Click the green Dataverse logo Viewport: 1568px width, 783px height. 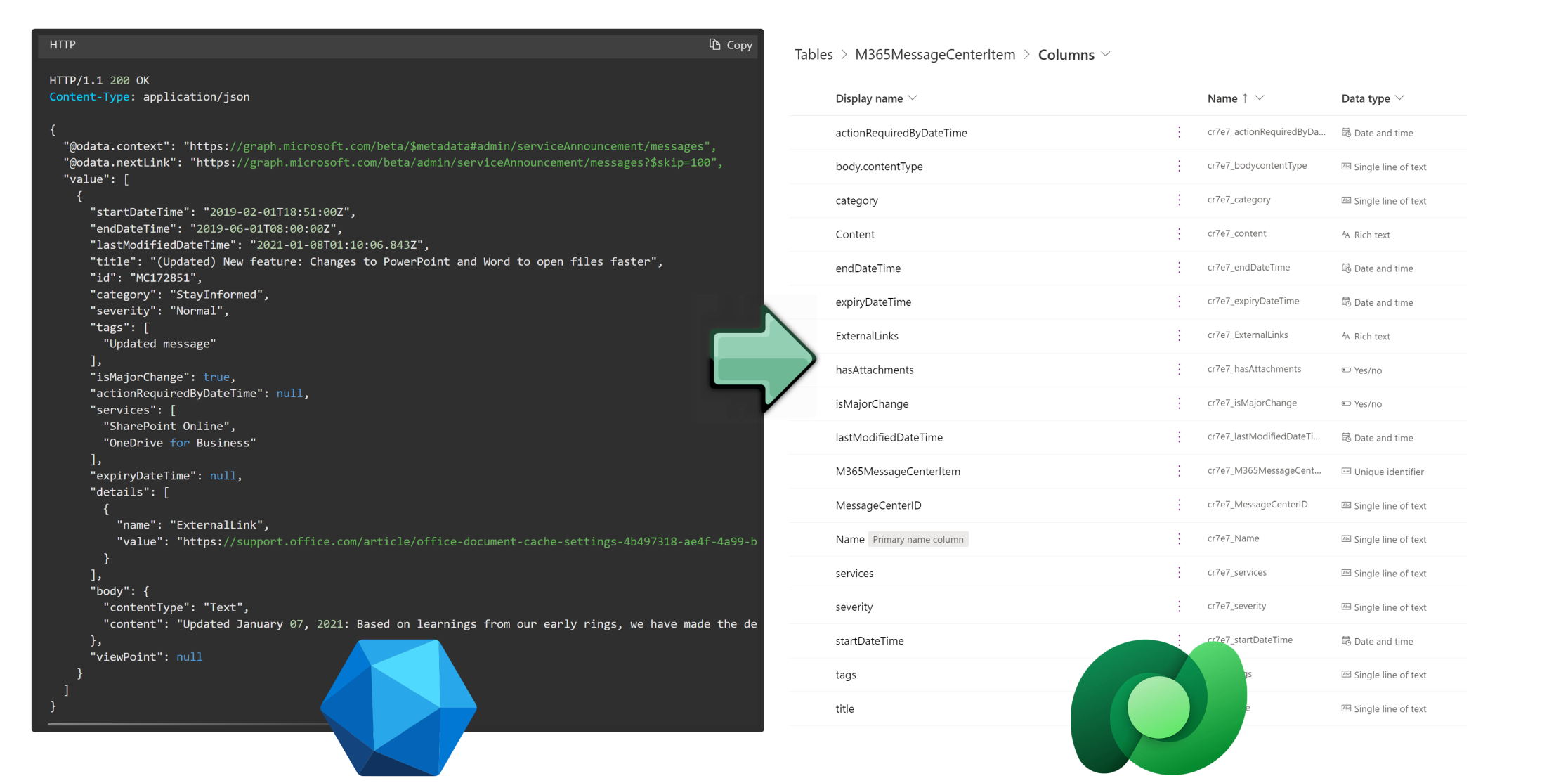[1157, 708]
